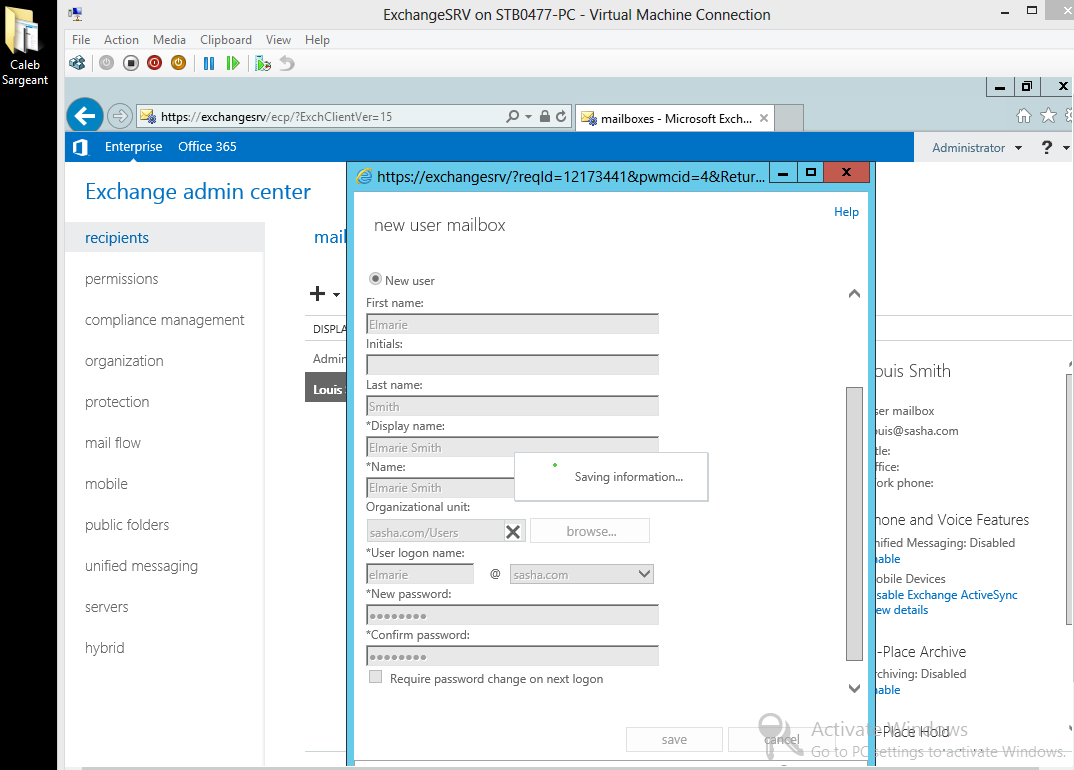Click the Virtual Machine Connection title icon
Image resolution: width=1074 pixels, height=770 pixels.
(x=76, y=14)
